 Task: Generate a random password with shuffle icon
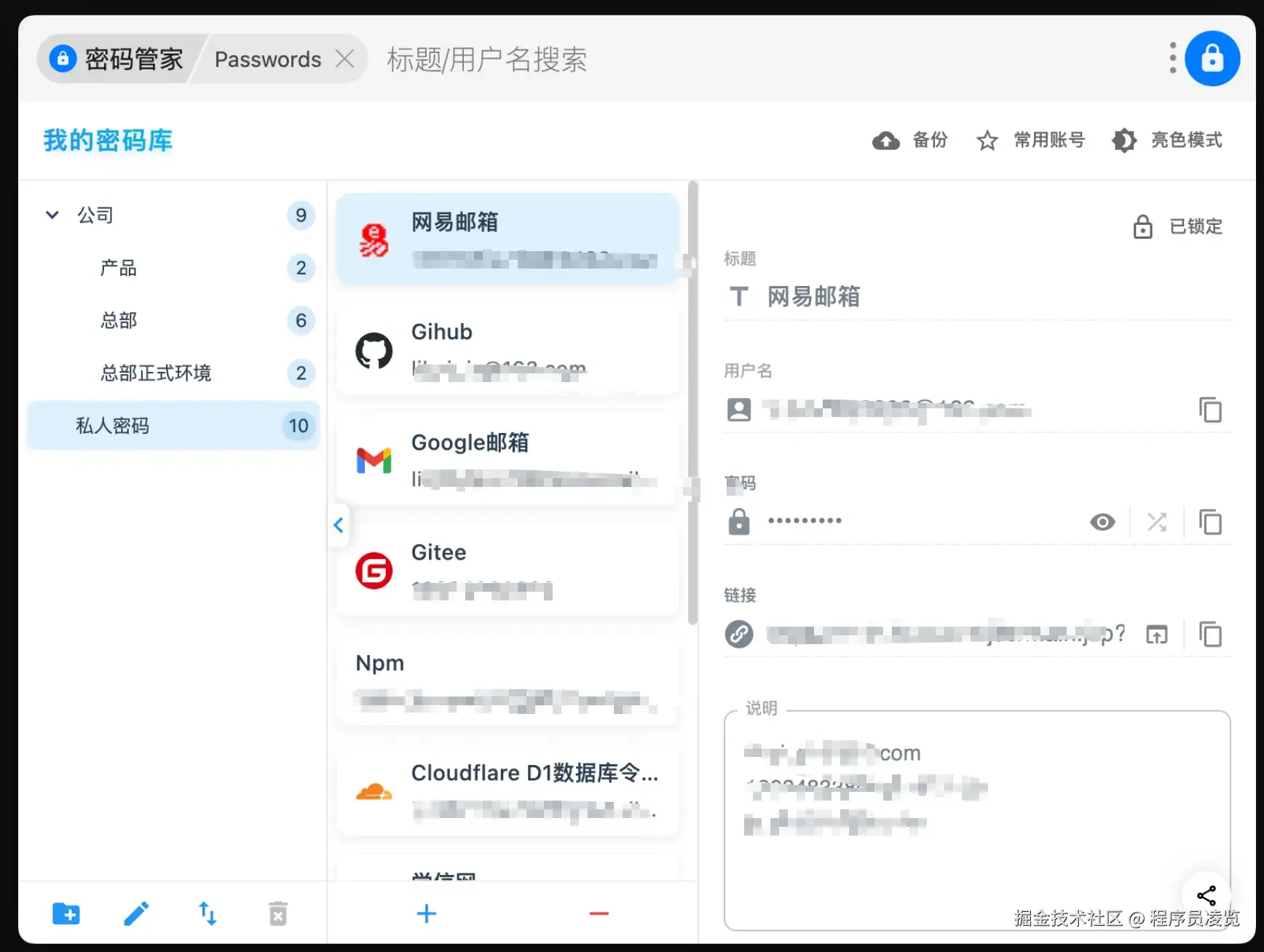[1156, 522]
